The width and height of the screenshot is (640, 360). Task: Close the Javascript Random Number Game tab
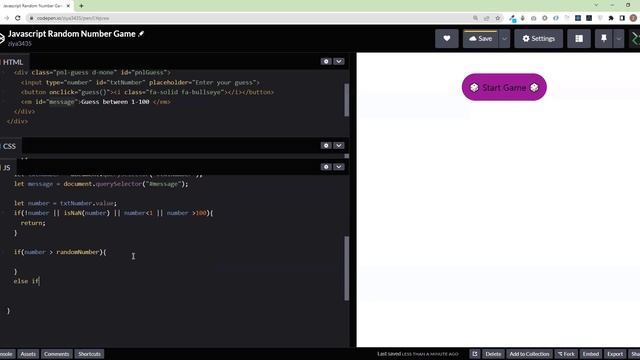(68, 6)
